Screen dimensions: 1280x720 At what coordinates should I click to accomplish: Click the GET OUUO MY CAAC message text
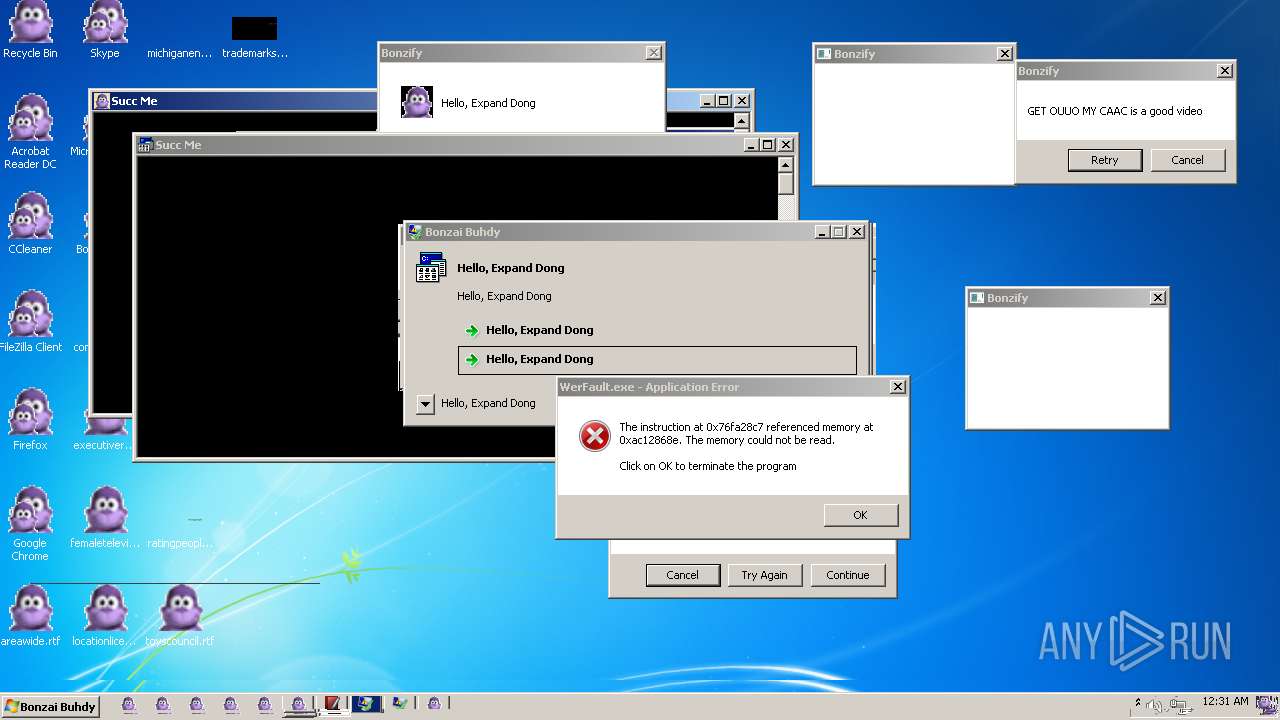(1115, 111)
